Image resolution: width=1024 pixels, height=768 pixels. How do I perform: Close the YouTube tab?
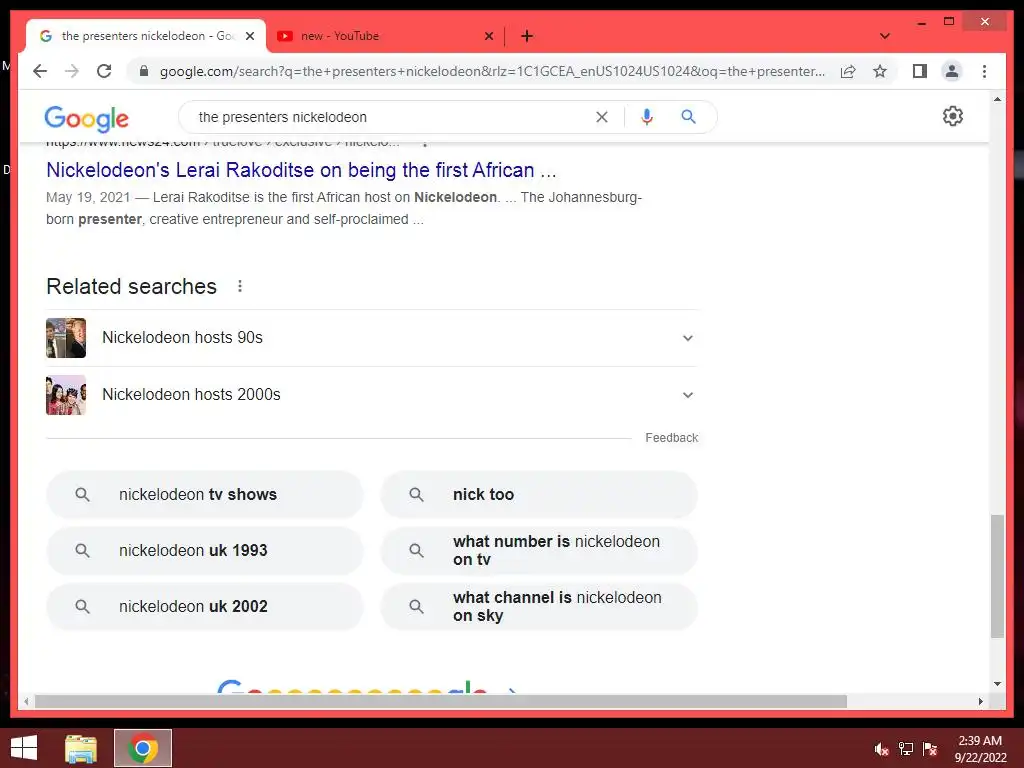(488, 36)
